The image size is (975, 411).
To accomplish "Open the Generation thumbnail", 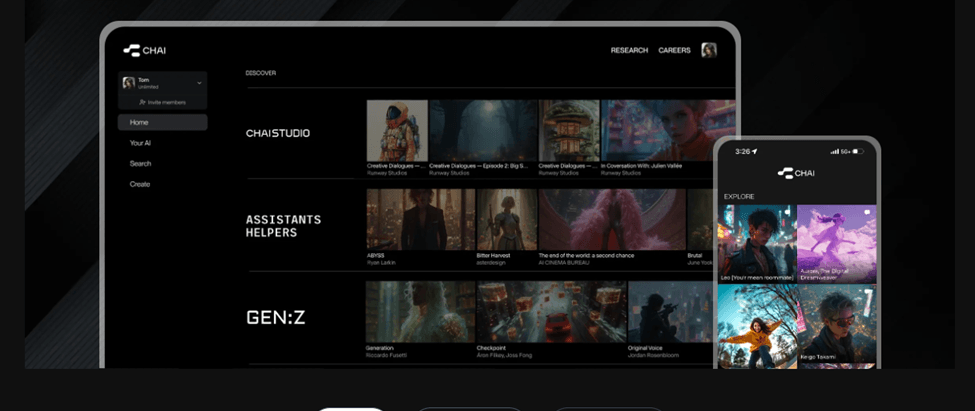I will (420, 312).
